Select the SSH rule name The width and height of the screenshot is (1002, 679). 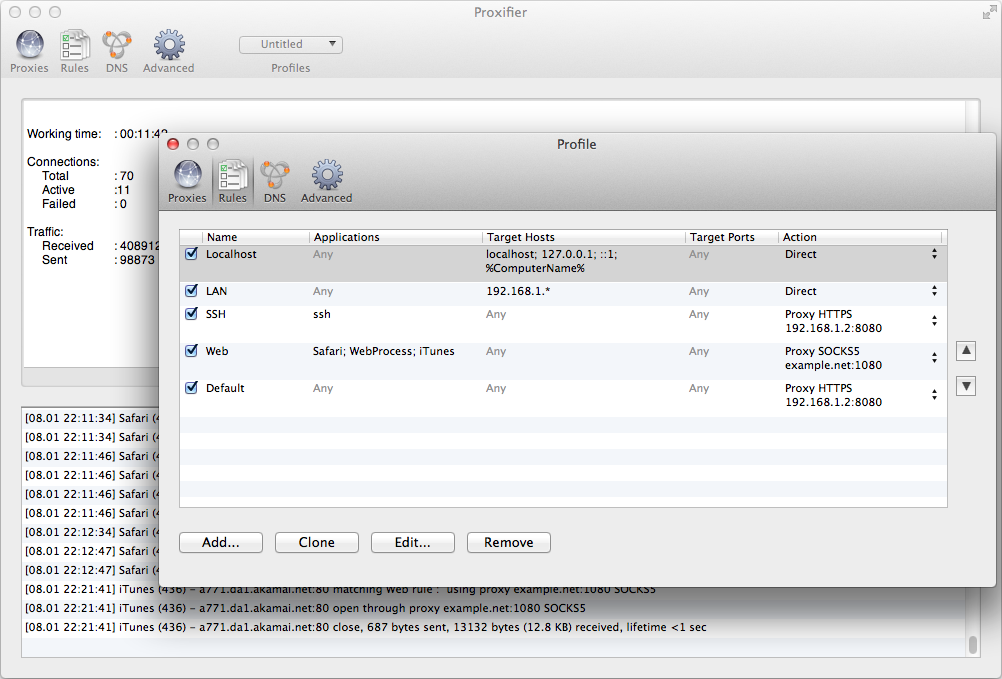click(x=216, y=314)
